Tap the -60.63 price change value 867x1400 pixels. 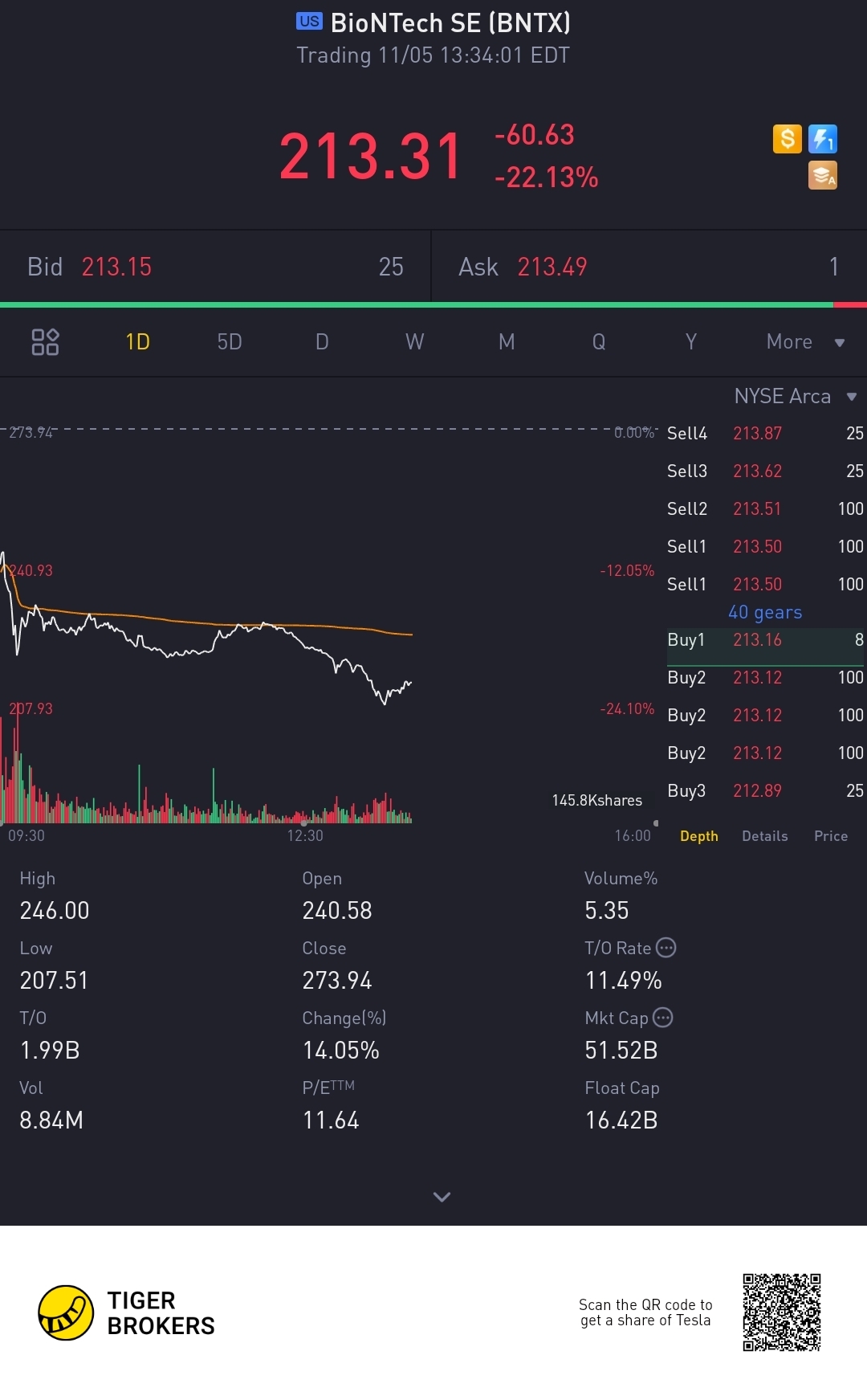coord(535,135)
